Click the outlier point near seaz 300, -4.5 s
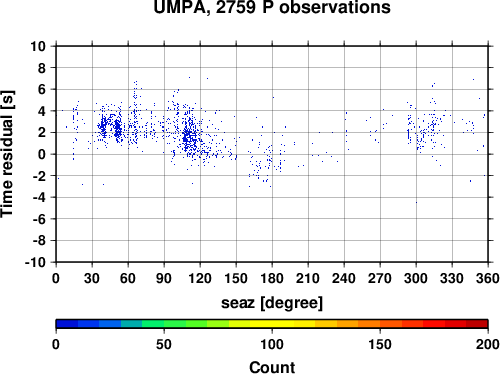 click(x=416, y=202)
